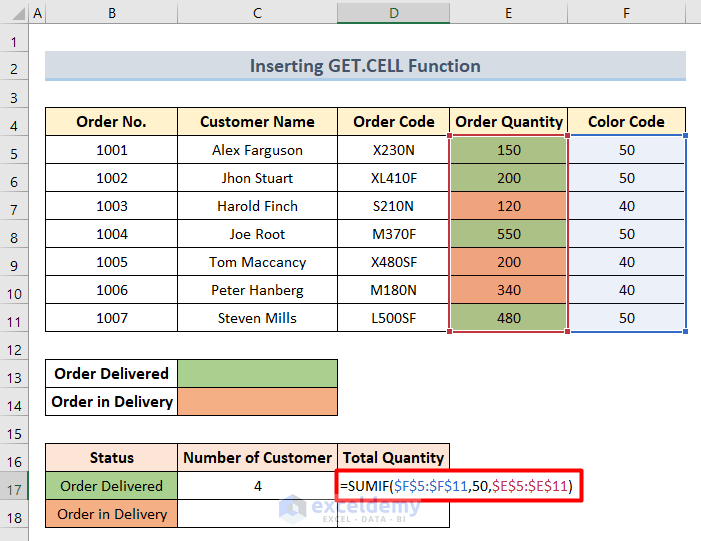Select column B header
Screen dimensions: 701x541
111,13
